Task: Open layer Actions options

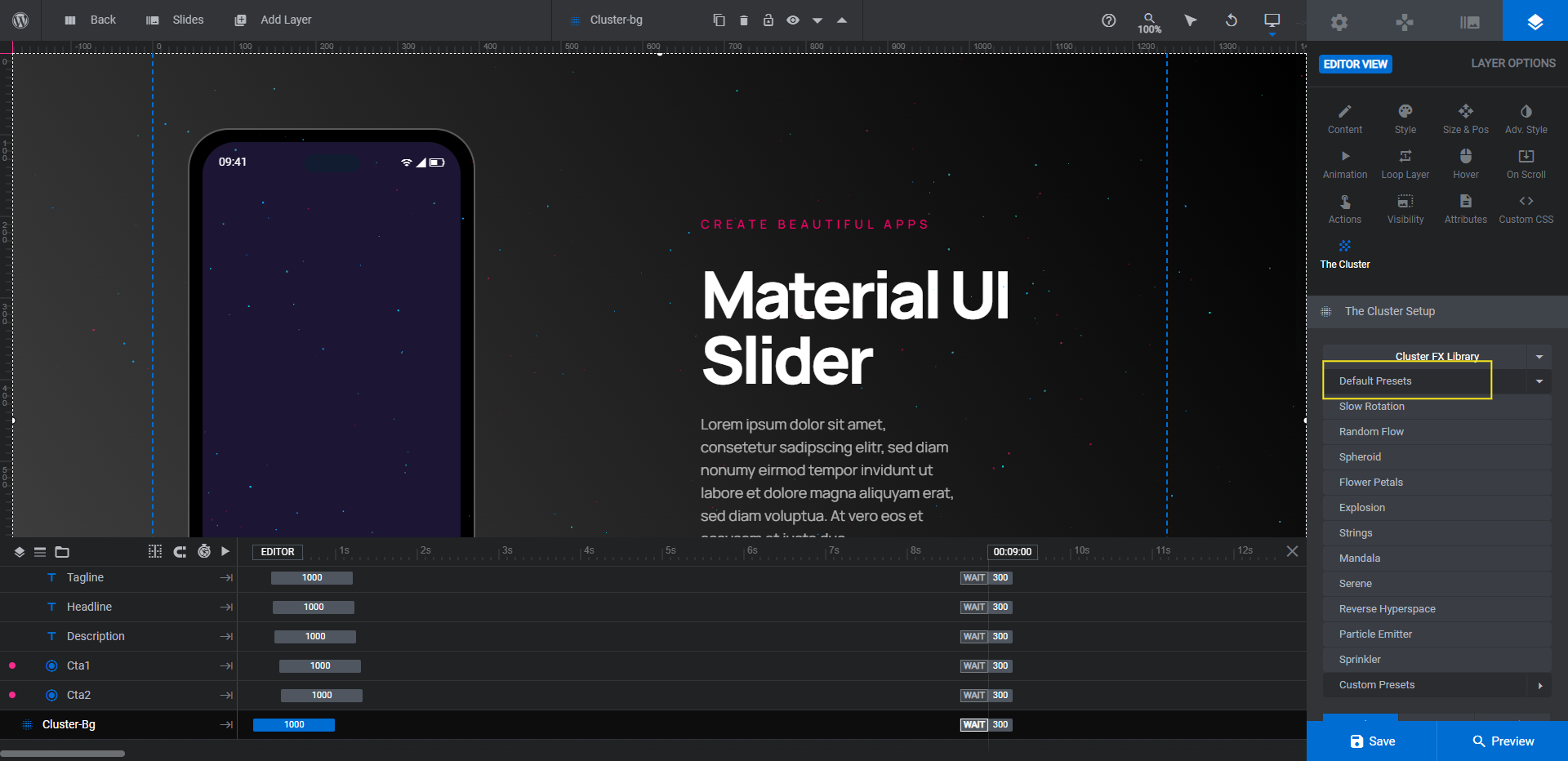Action: point(1345,209)
